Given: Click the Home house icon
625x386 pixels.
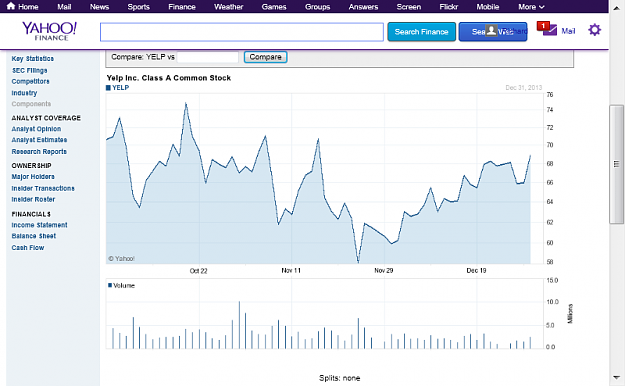Looking at the screenshot, I should coord(11,6).
